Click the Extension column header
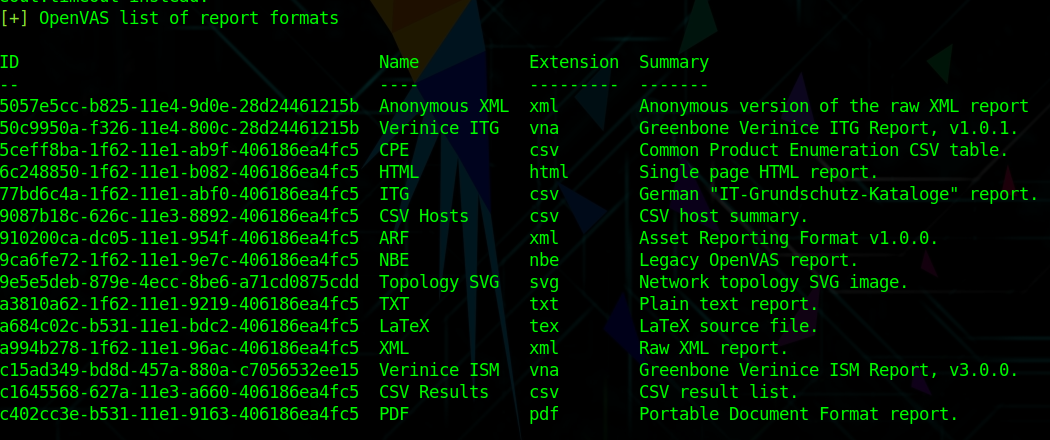 [574, 62]
